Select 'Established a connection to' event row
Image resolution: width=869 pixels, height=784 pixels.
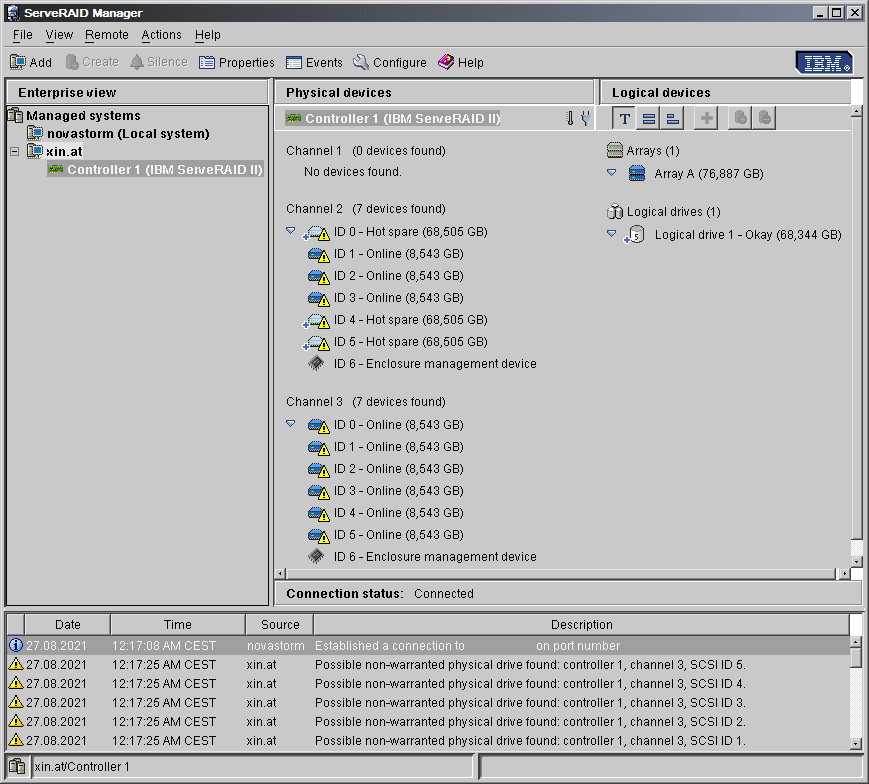coord(428,645)
